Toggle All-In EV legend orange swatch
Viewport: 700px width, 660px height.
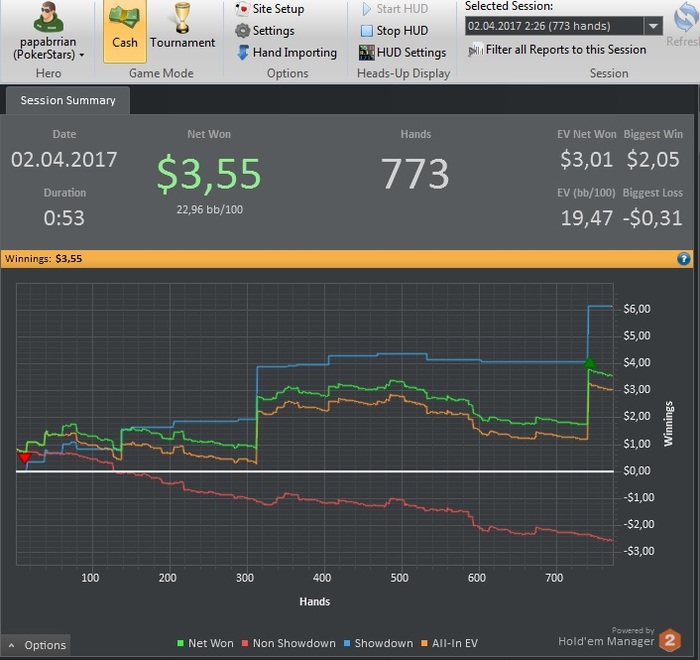coord(424,643)
